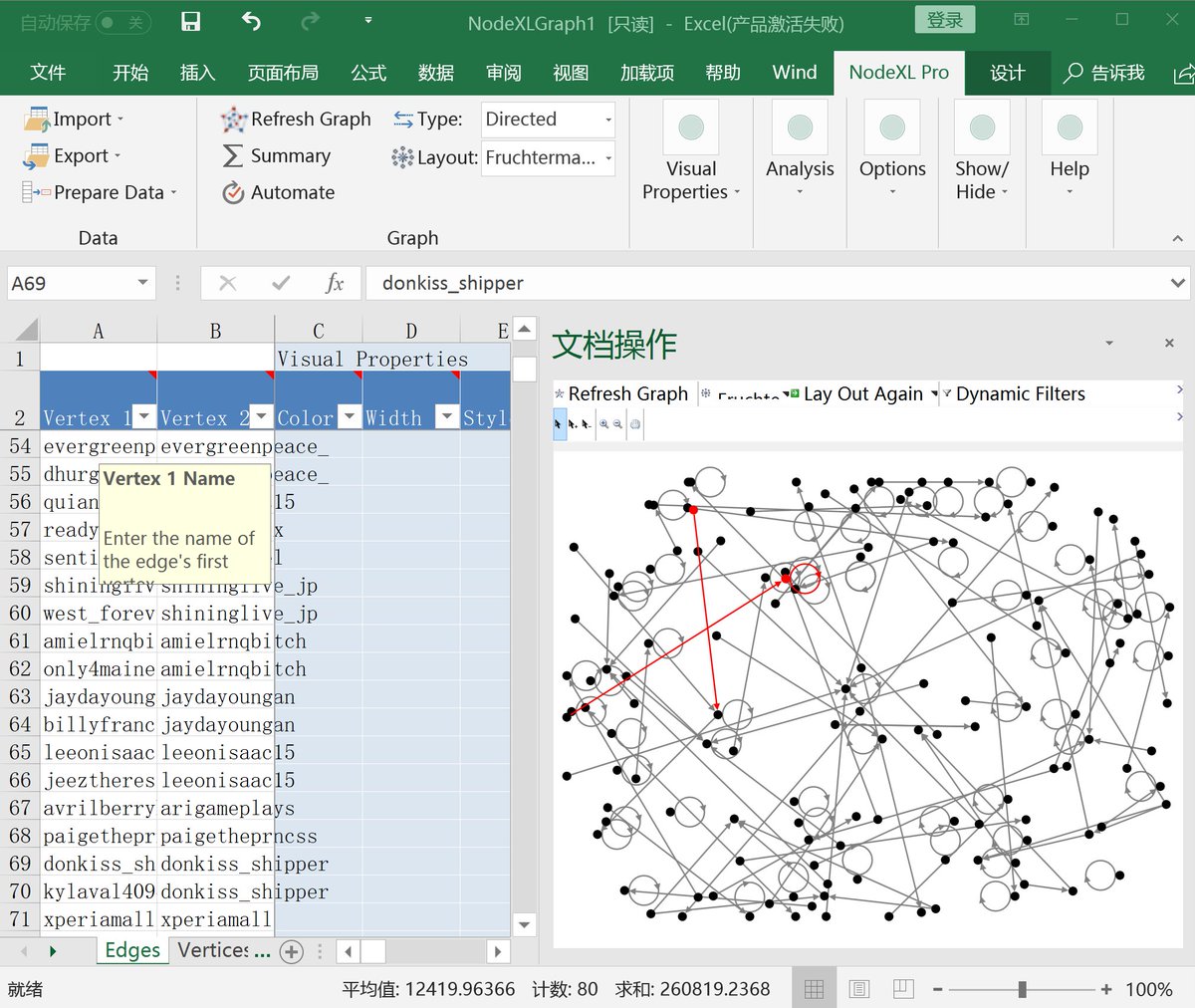Switch to Page Layout view

coord(858,989)
